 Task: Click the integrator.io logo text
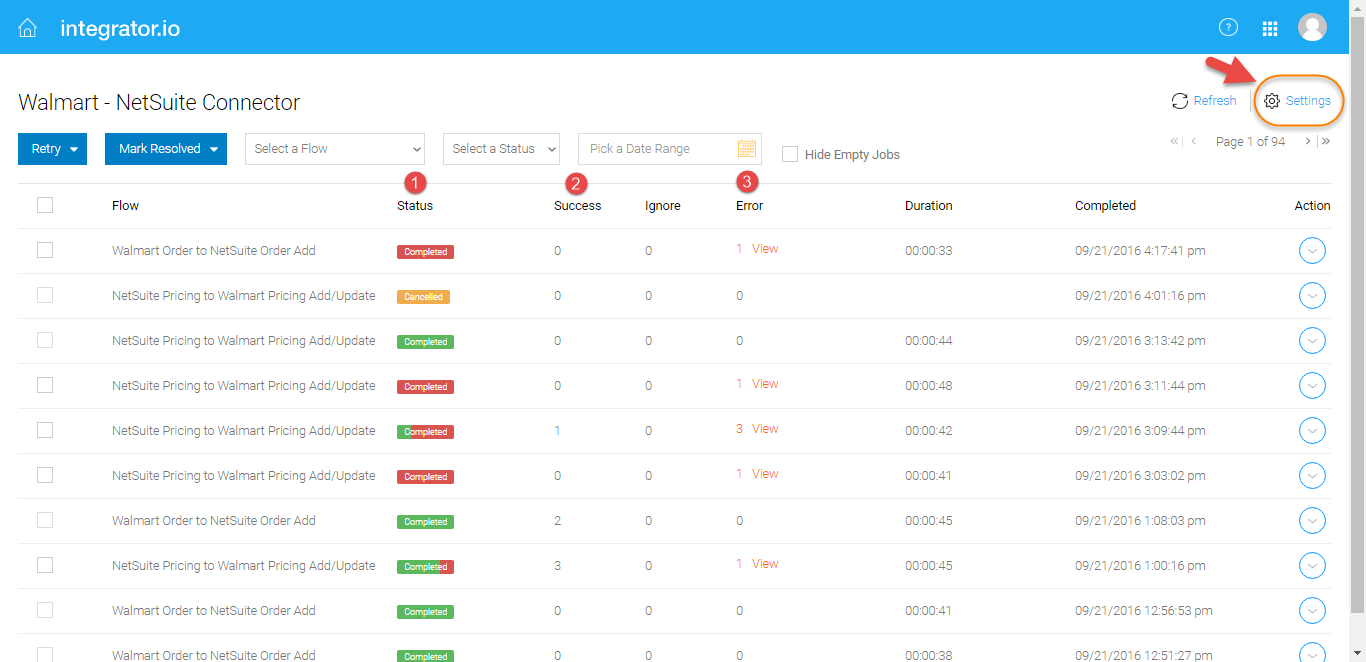[x=120, y=28]
